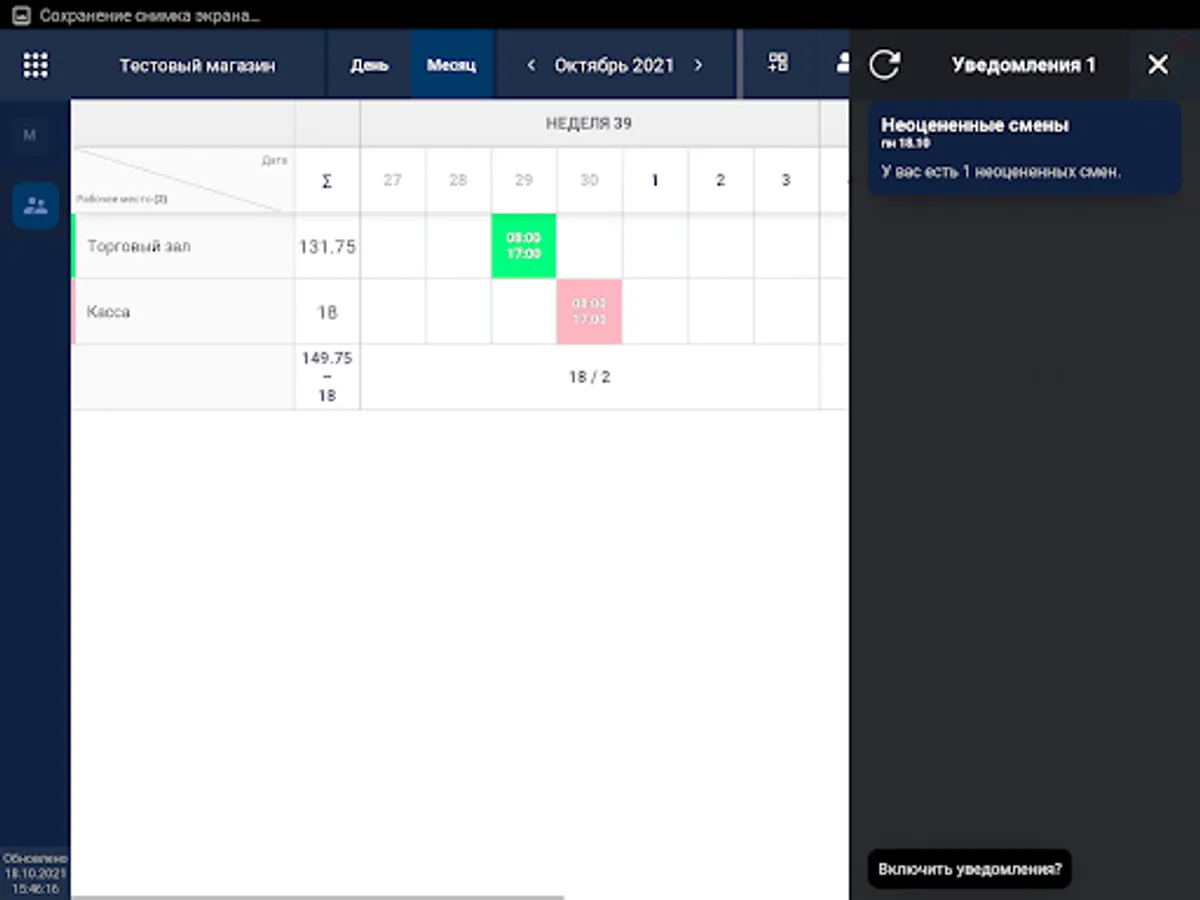Select Торговый зал row
The image size is (1200, 900).
click(183, 246)
